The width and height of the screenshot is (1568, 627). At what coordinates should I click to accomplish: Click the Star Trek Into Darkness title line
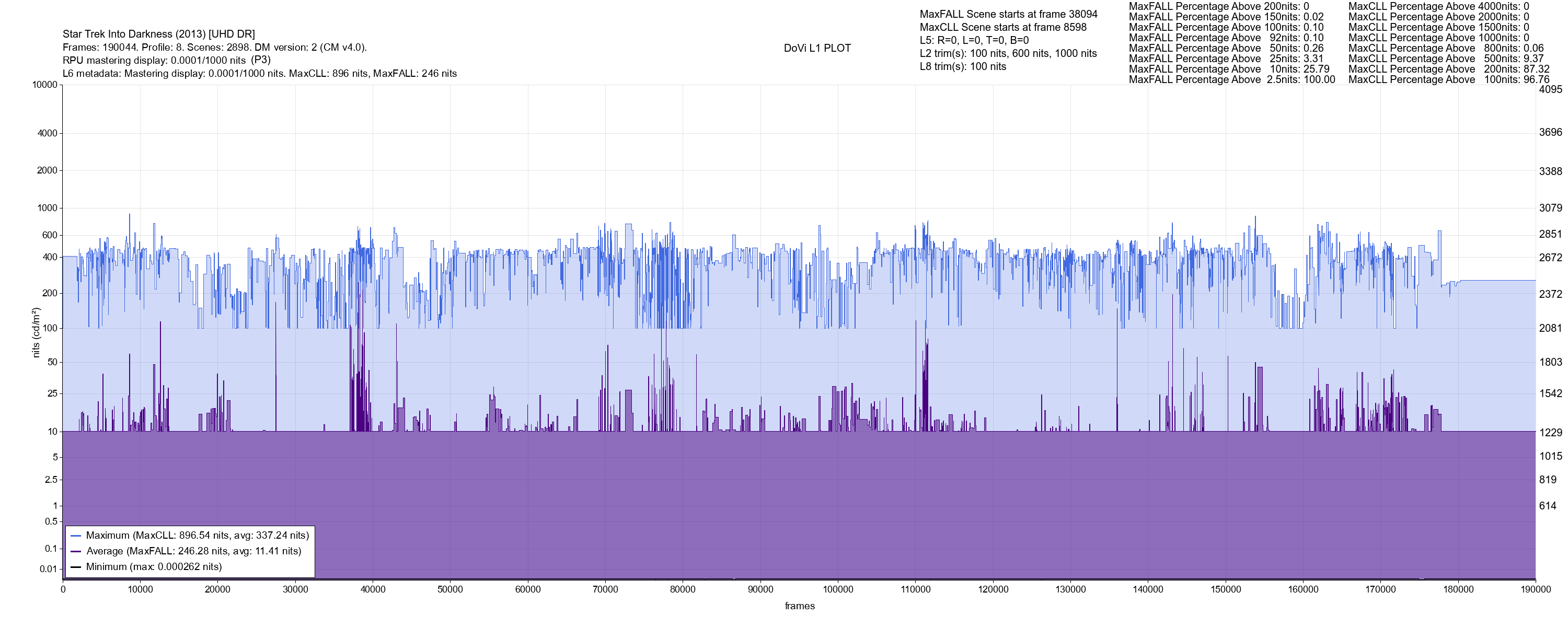(158, 34)
